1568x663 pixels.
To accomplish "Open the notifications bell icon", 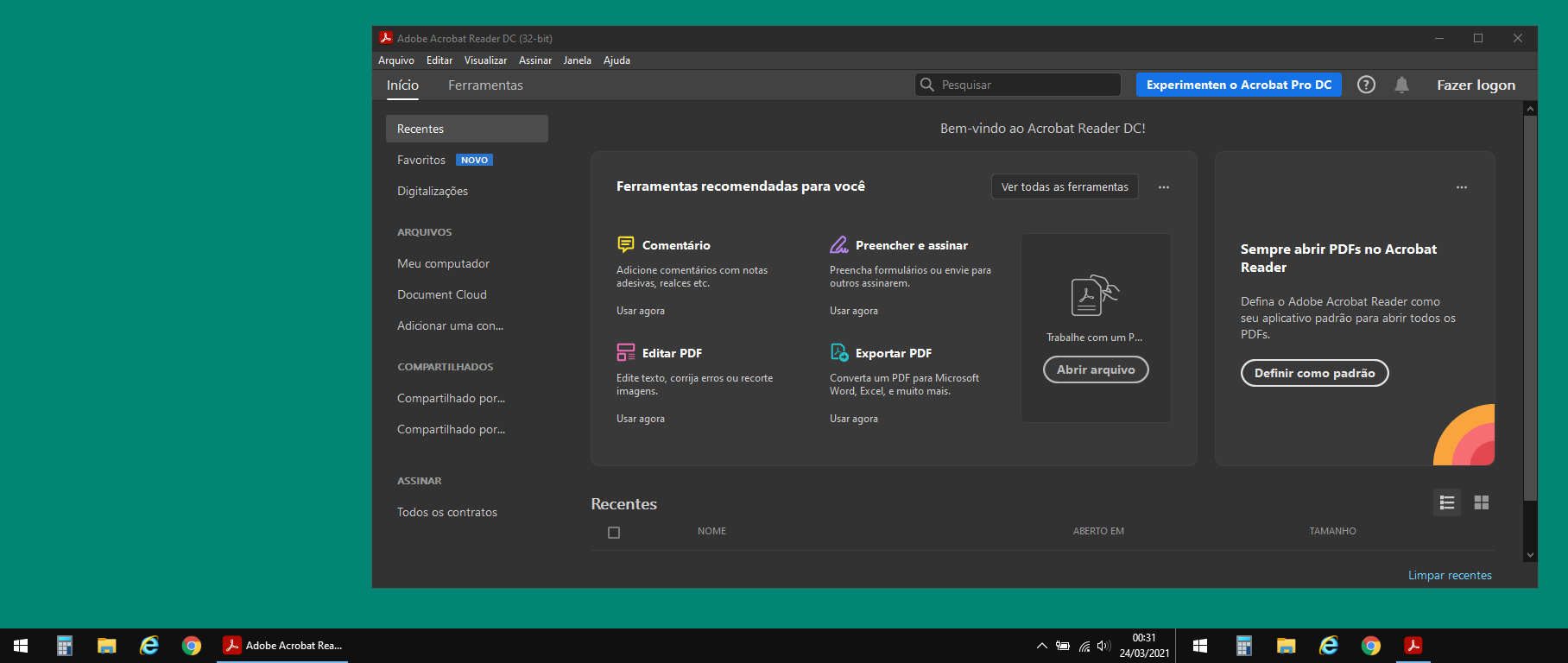I will click(1401, 85).
